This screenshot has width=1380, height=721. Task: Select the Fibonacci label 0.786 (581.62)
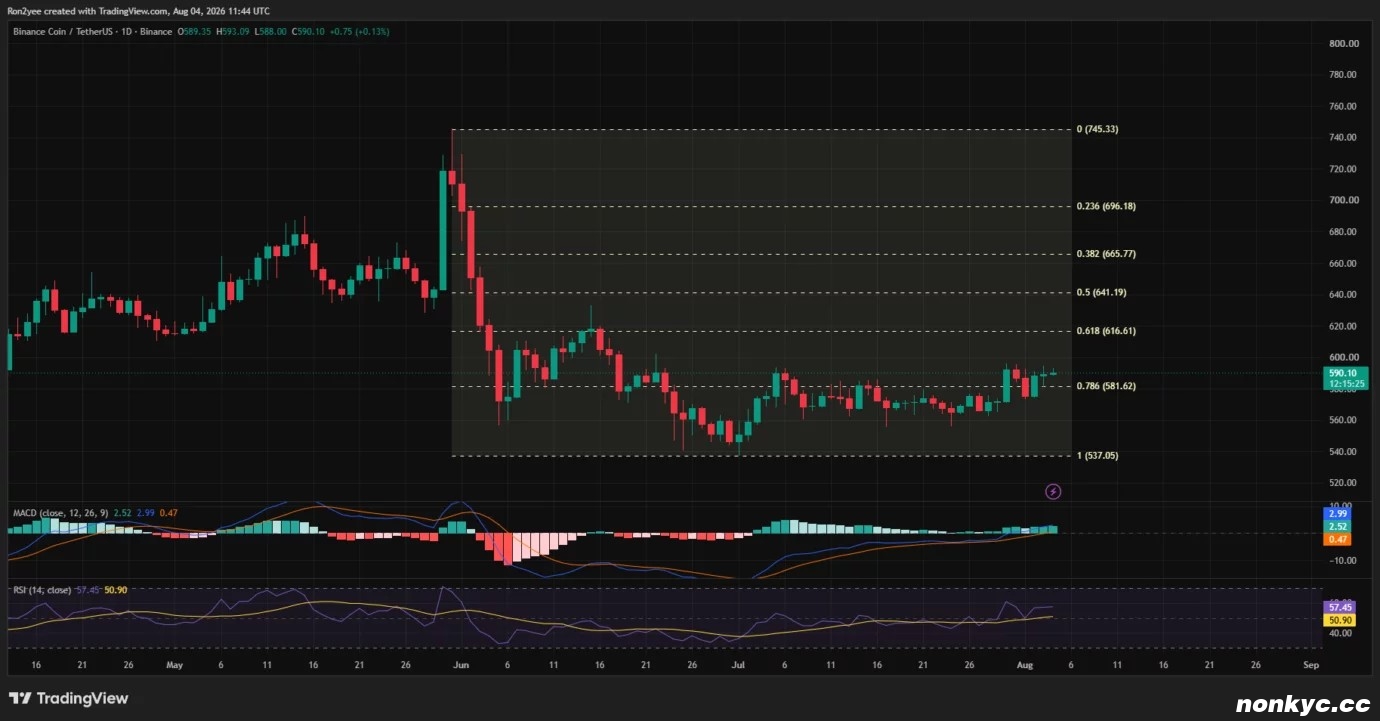click(1106, 386)
